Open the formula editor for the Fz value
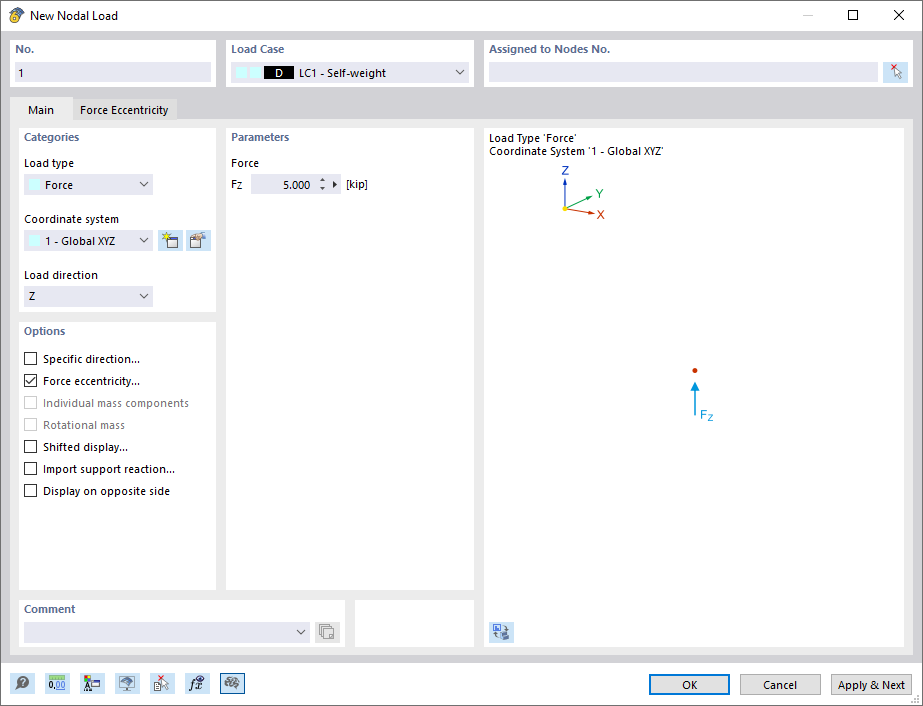 click(x=337, y=184)
